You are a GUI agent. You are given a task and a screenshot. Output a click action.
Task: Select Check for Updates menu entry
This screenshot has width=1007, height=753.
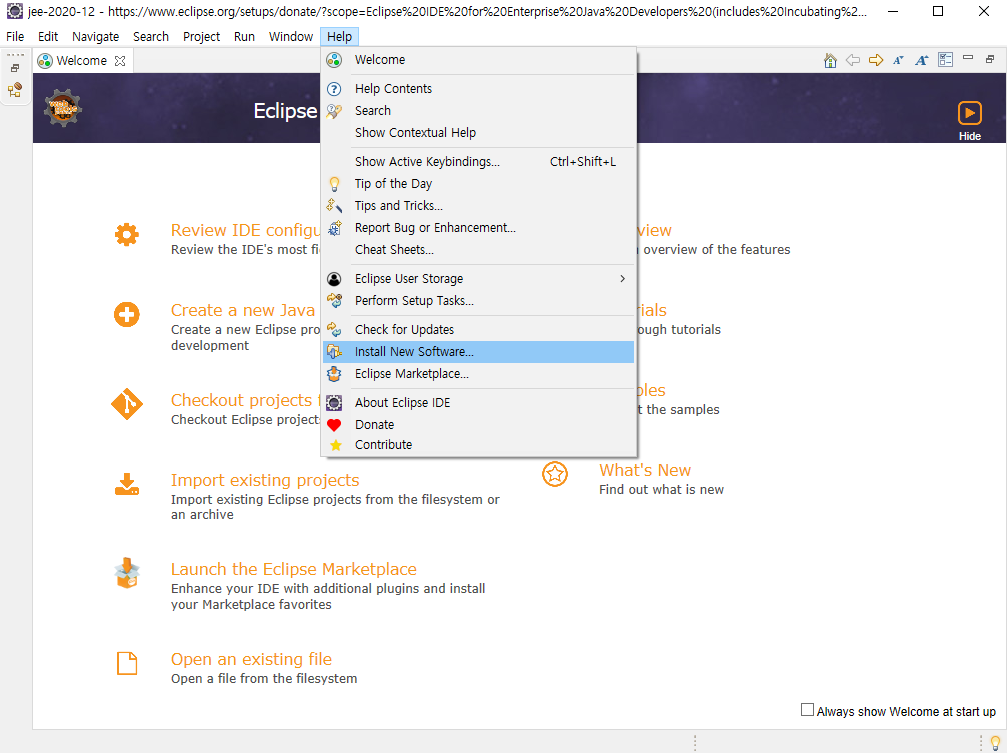(478, 330)
